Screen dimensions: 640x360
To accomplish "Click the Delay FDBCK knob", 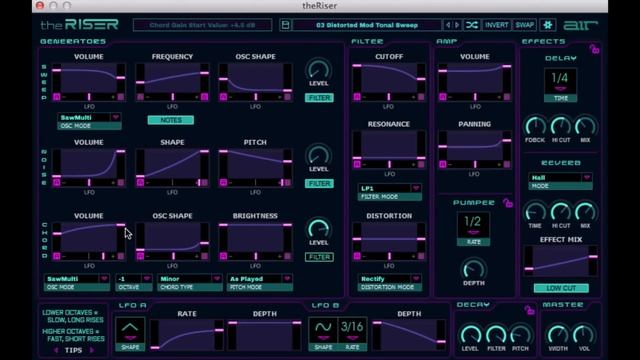I will point(535,126).
